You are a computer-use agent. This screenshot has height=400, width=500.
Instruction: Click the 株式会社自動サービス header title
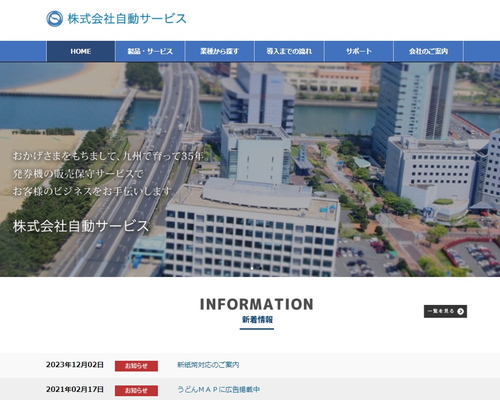point(127,19)
